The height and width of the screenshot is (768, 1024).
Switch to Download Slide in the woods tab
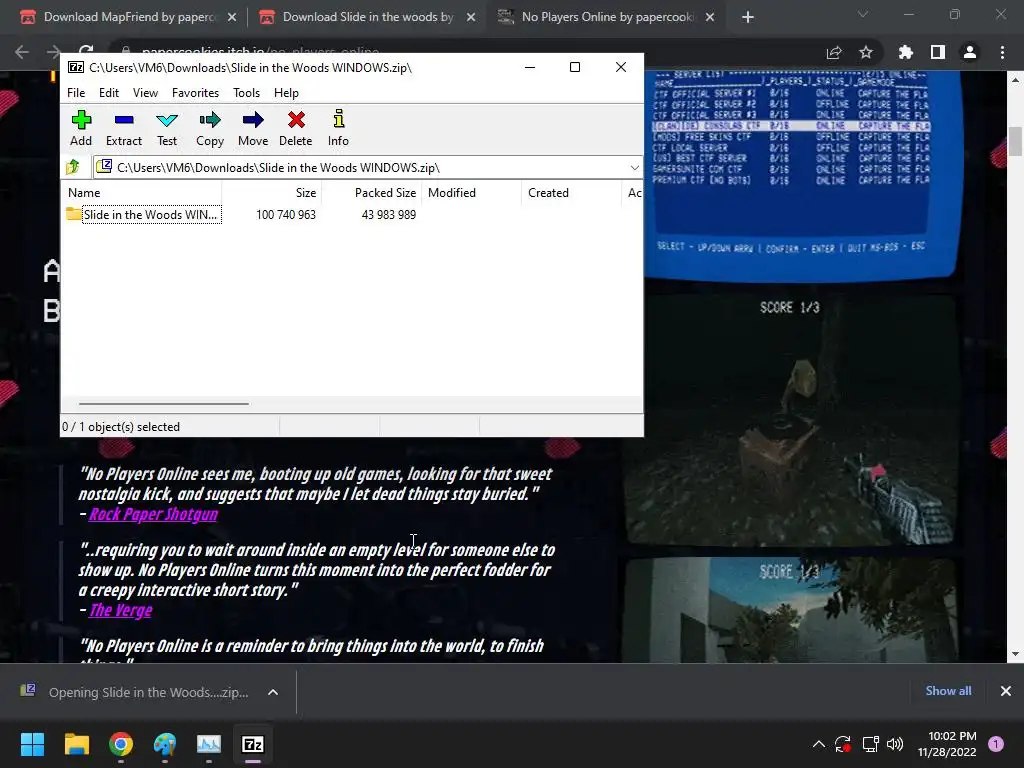[x=367, y=17]
